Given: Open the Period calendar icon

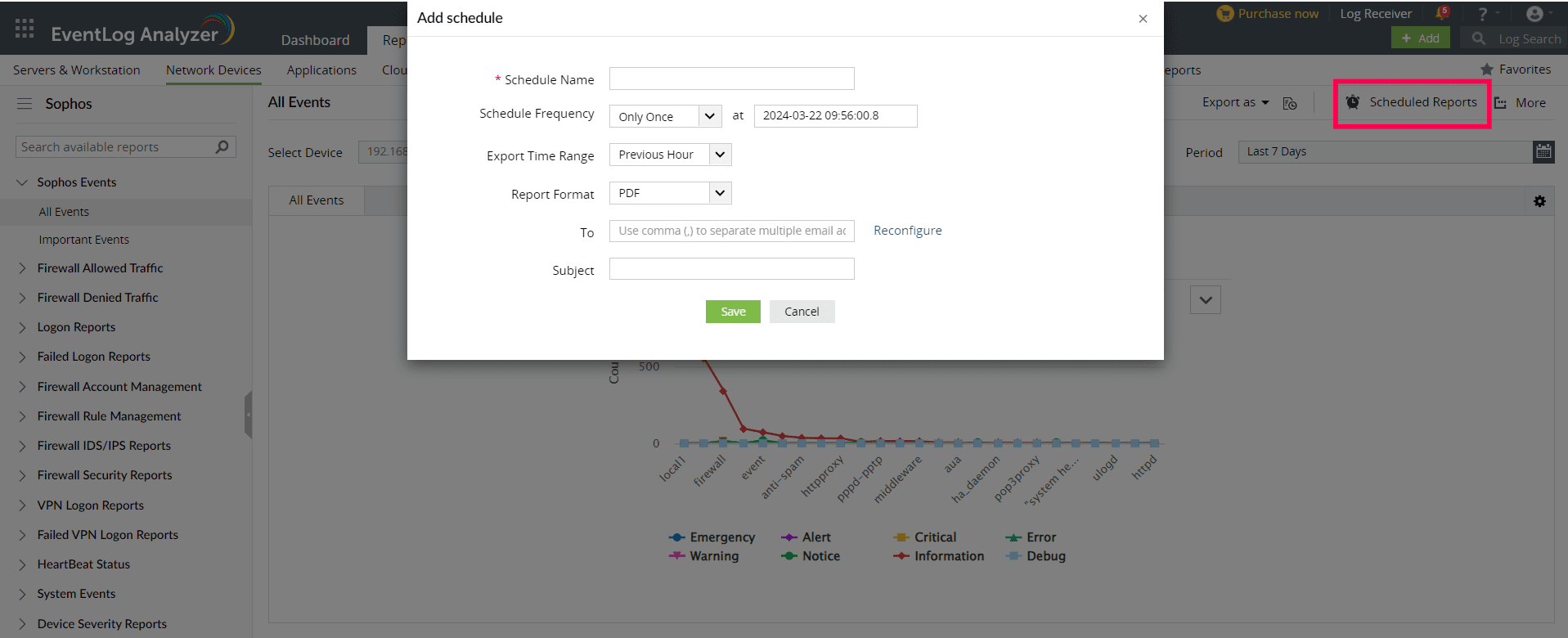Looking at the screenshot, I should [x=1543, y=151].
